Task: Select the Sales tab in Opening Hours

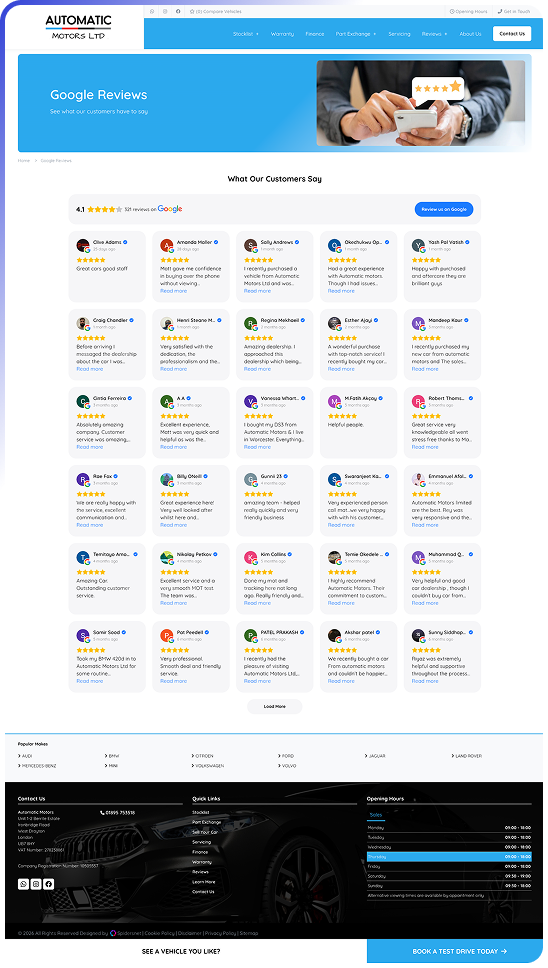Action: coord(376,815)
